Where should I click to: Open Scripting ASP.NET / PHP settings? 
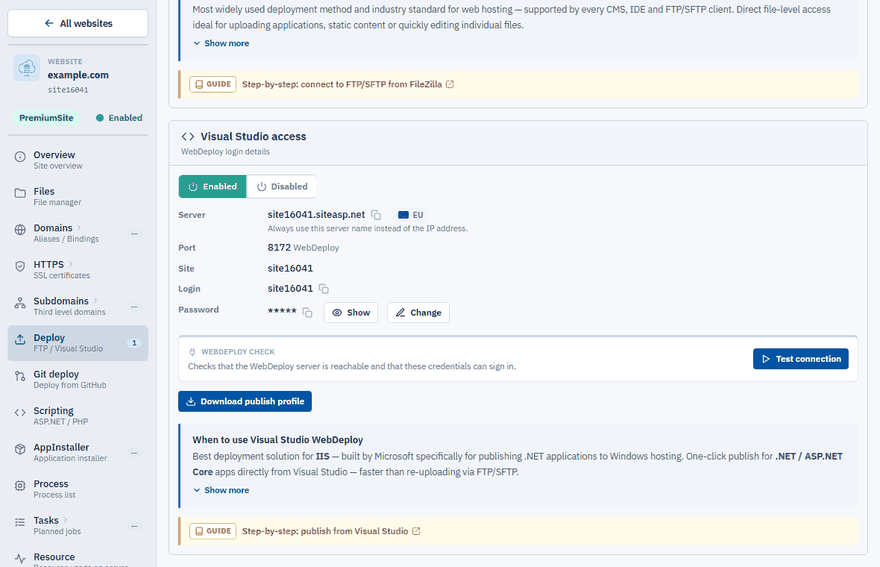coord(77,416)
